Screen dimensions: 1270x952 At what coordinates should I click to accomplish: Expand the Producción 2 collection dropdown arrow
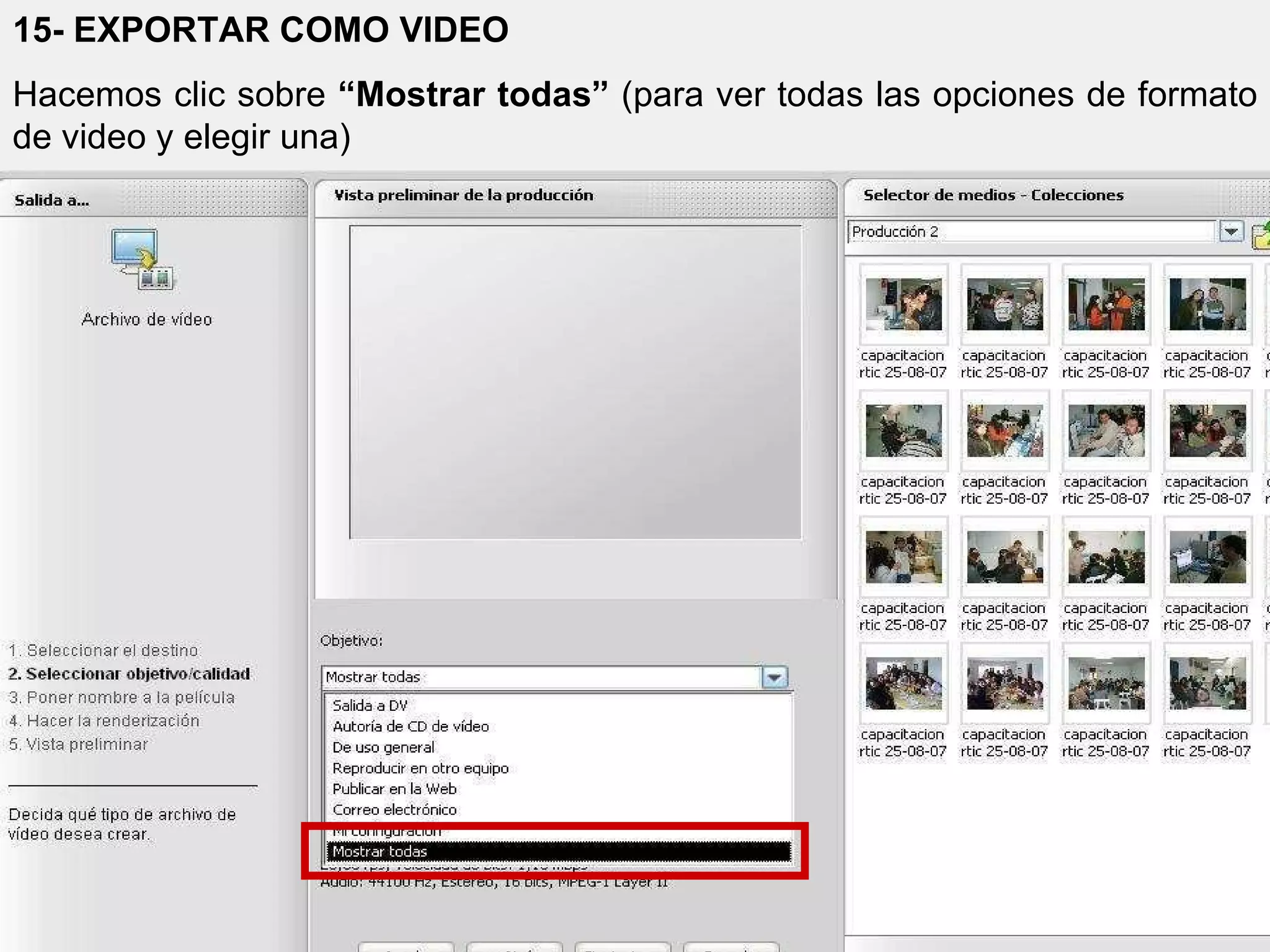click(x=1231, y=232)
